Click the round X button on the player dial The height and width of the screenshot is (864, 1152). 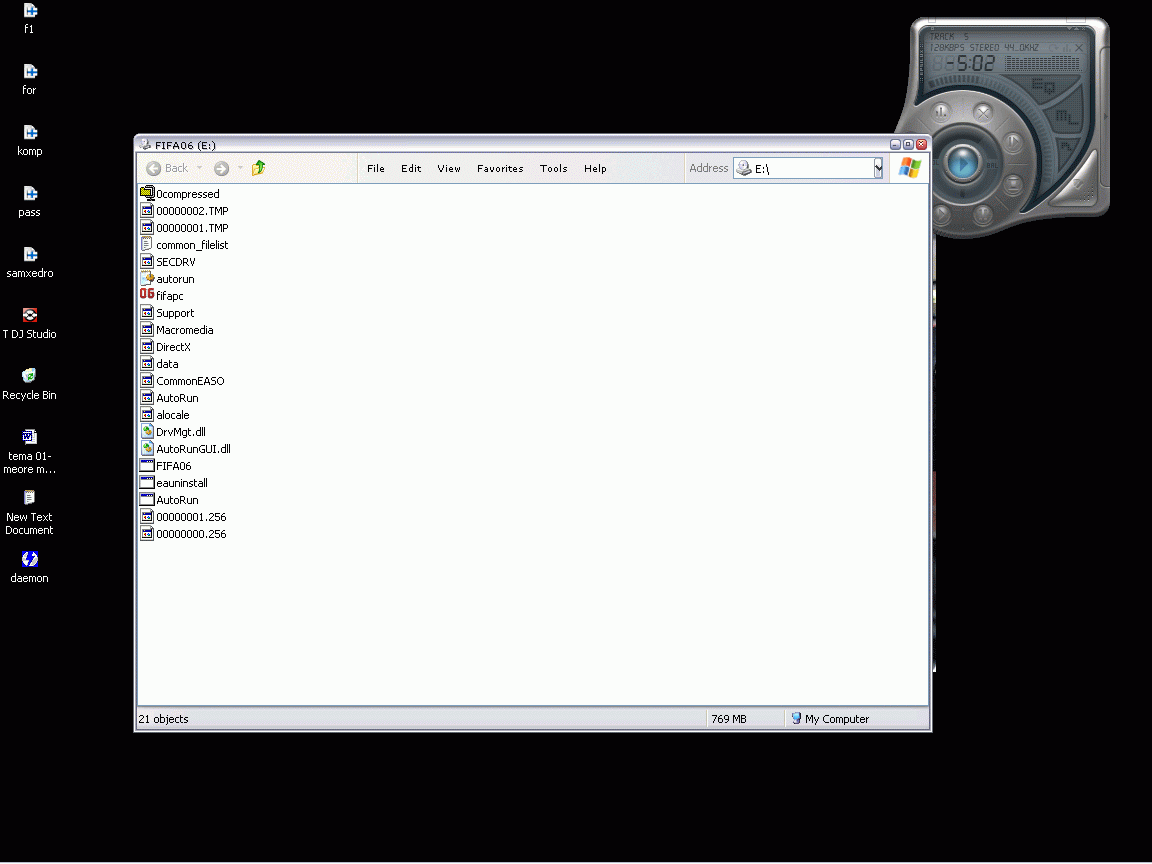pos(983,112)
